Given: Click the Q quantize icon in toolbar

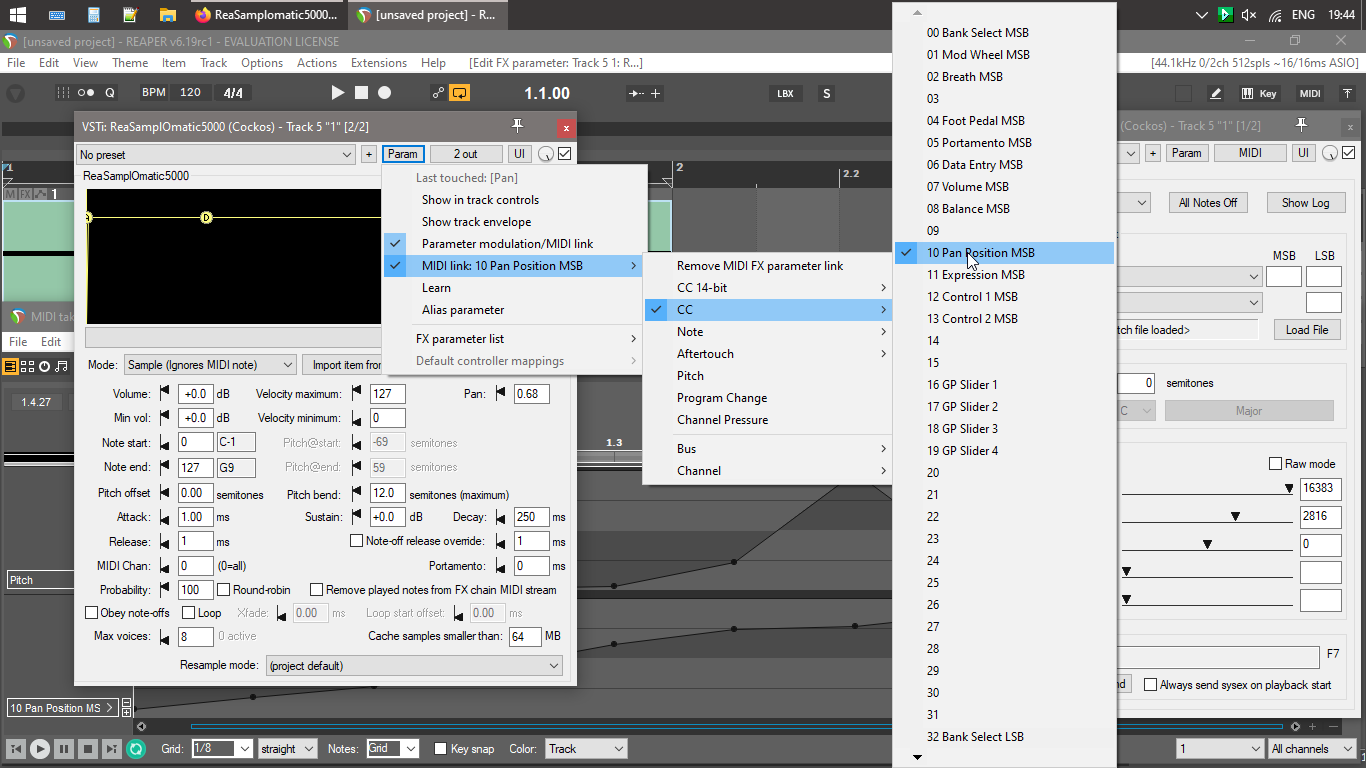Looking at the screenshot, I should coord(110,93).
